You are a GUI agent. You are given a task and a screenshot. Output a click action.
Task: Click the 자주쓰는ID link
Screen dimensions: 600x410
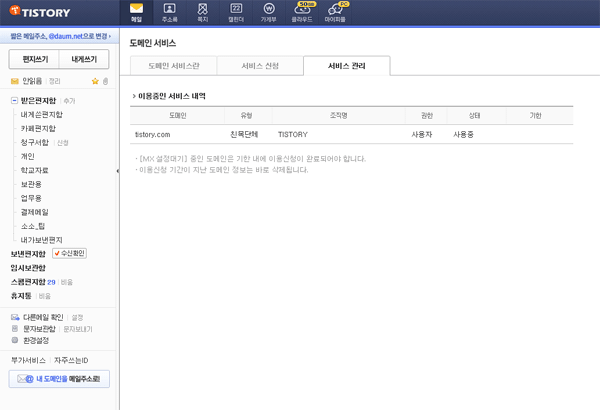[71, 360]
